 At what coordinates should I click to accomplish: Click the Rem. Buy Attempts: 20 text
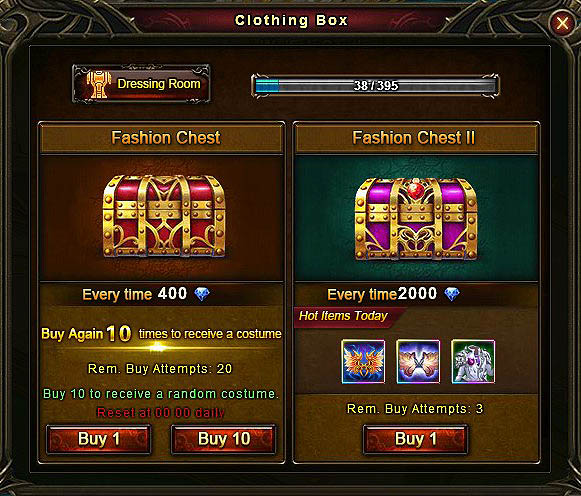click(160, 369)
